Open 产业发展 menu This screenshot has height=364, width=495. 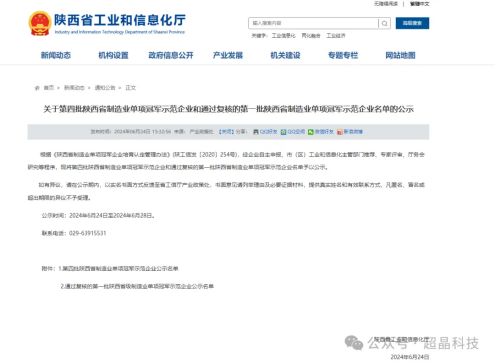coord(228,55)
